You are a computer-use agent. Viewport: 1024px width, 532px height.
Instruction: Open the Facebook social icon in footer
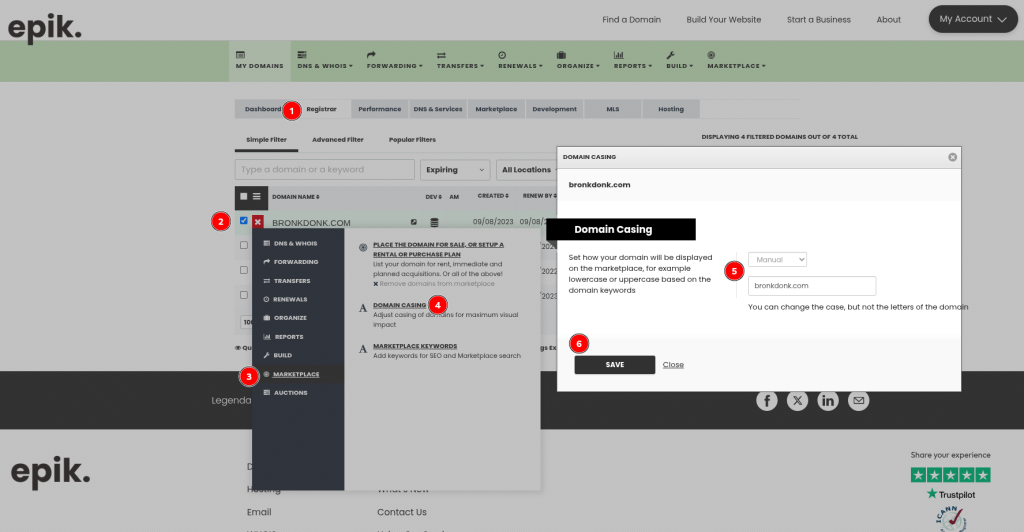pyautogui.click(x=767, y=401)
